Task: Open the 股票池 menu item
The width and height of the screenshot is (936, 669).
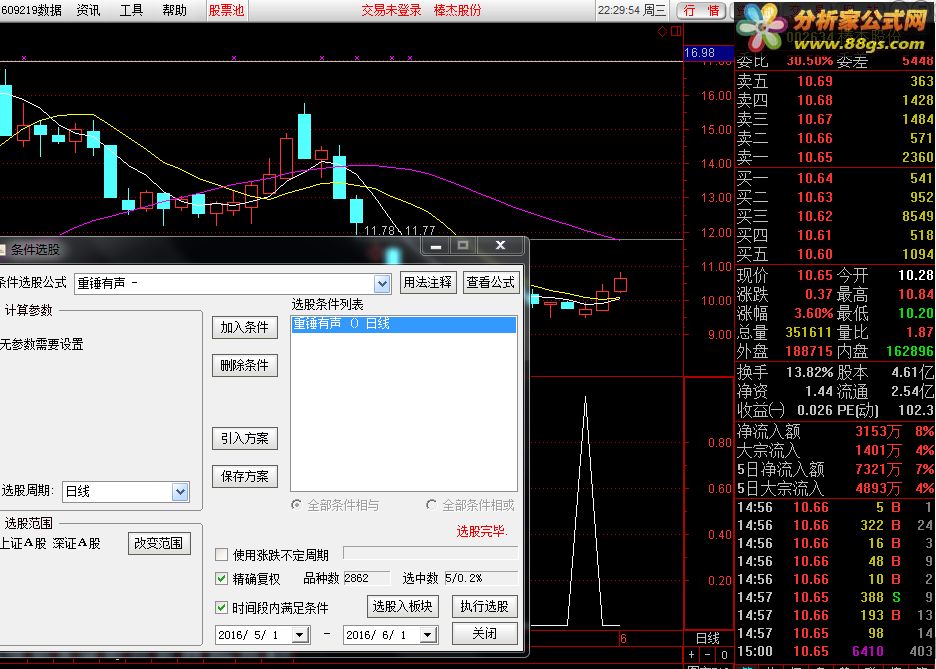Action: point(226,10)
